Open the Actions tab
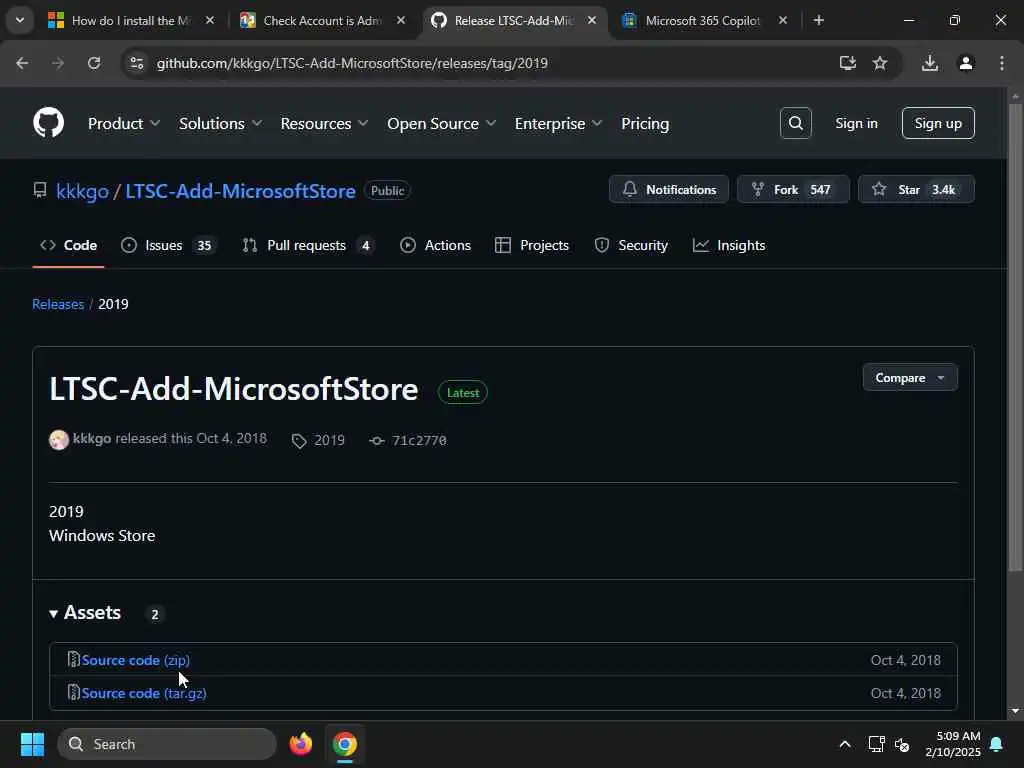 coord(435,246)
